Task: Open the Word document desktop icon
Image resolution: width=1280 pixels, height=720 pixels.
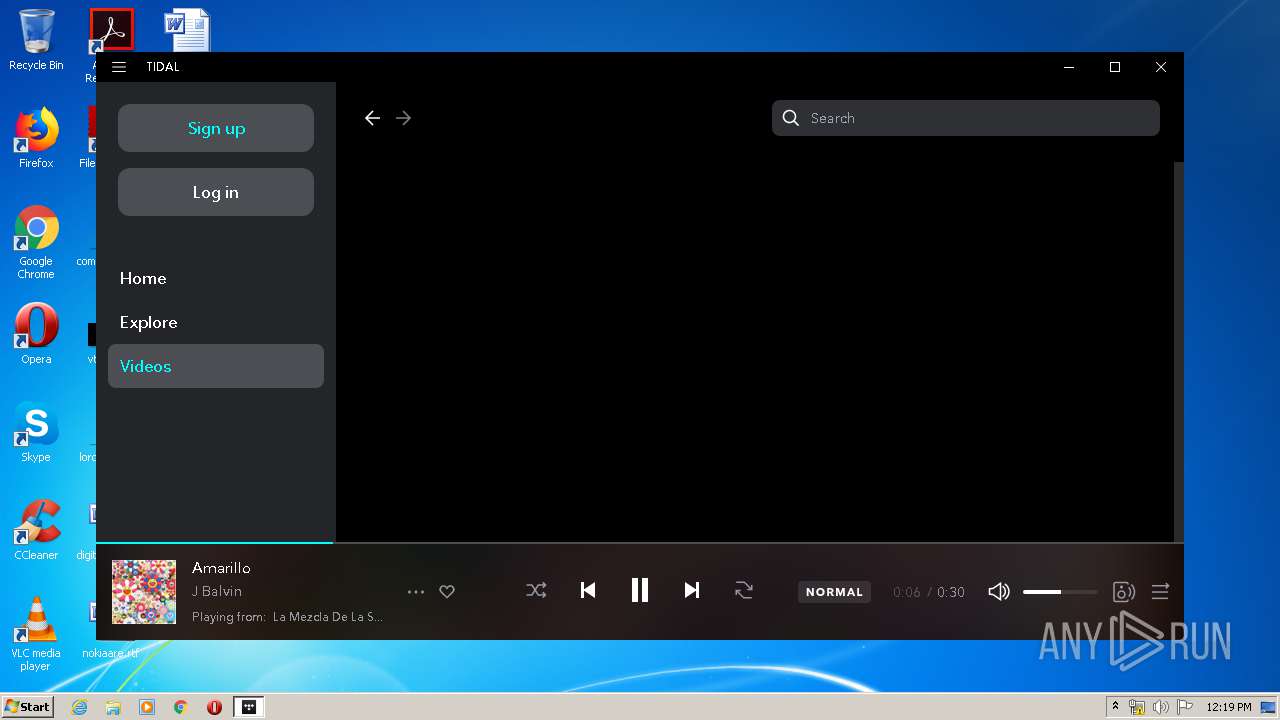Action: pyautogui.click(x=187, y=30)
